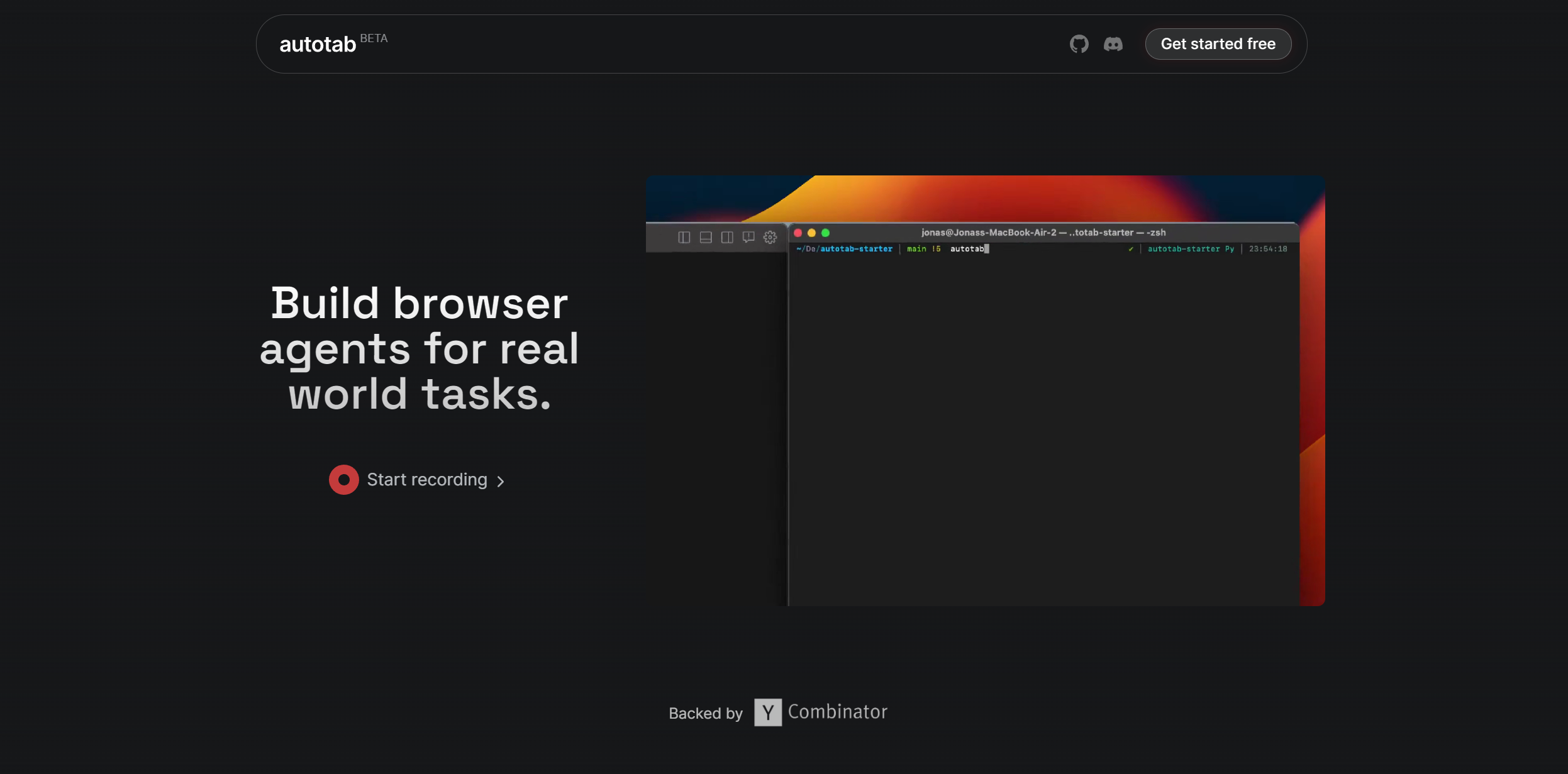Screen dimensions: 1568x774
Task: Open the settings gear icon in demo
Action: click(x=770, y=238)
